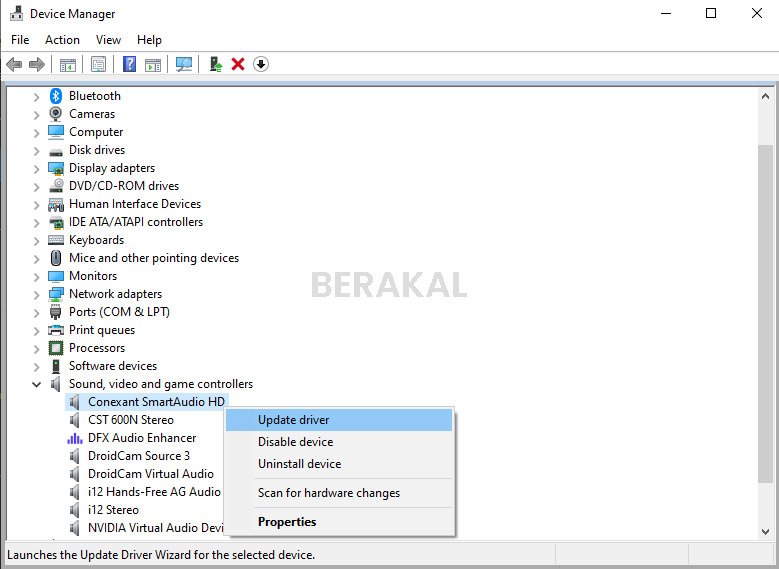Expand the Network adapters category
Screen dimensions: 779x569
[x=36, y=295]
